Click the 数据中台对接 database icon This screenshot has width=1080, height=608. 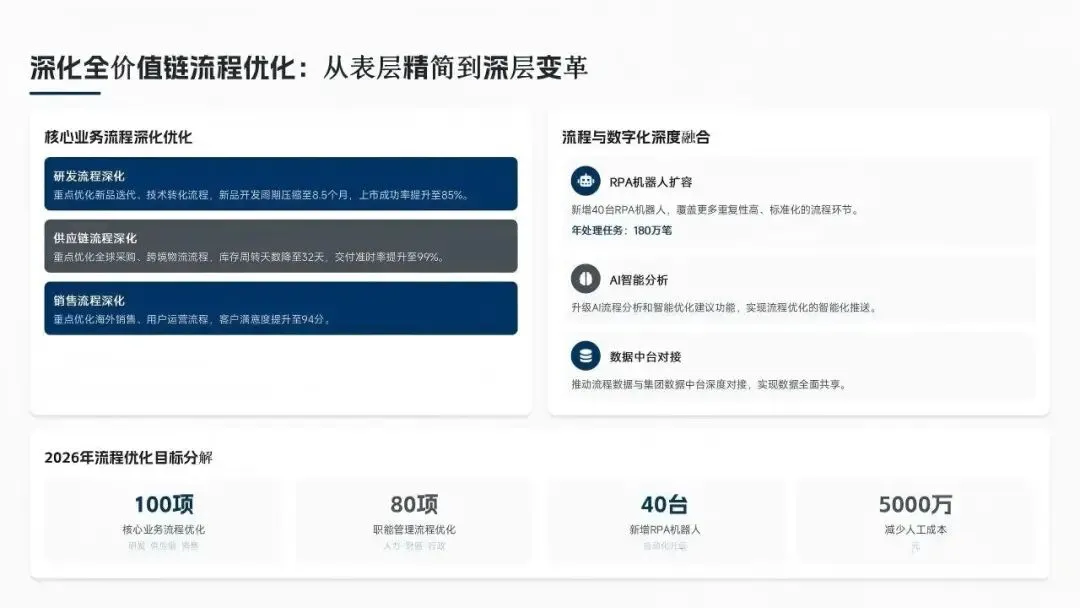tap(585, 356)
